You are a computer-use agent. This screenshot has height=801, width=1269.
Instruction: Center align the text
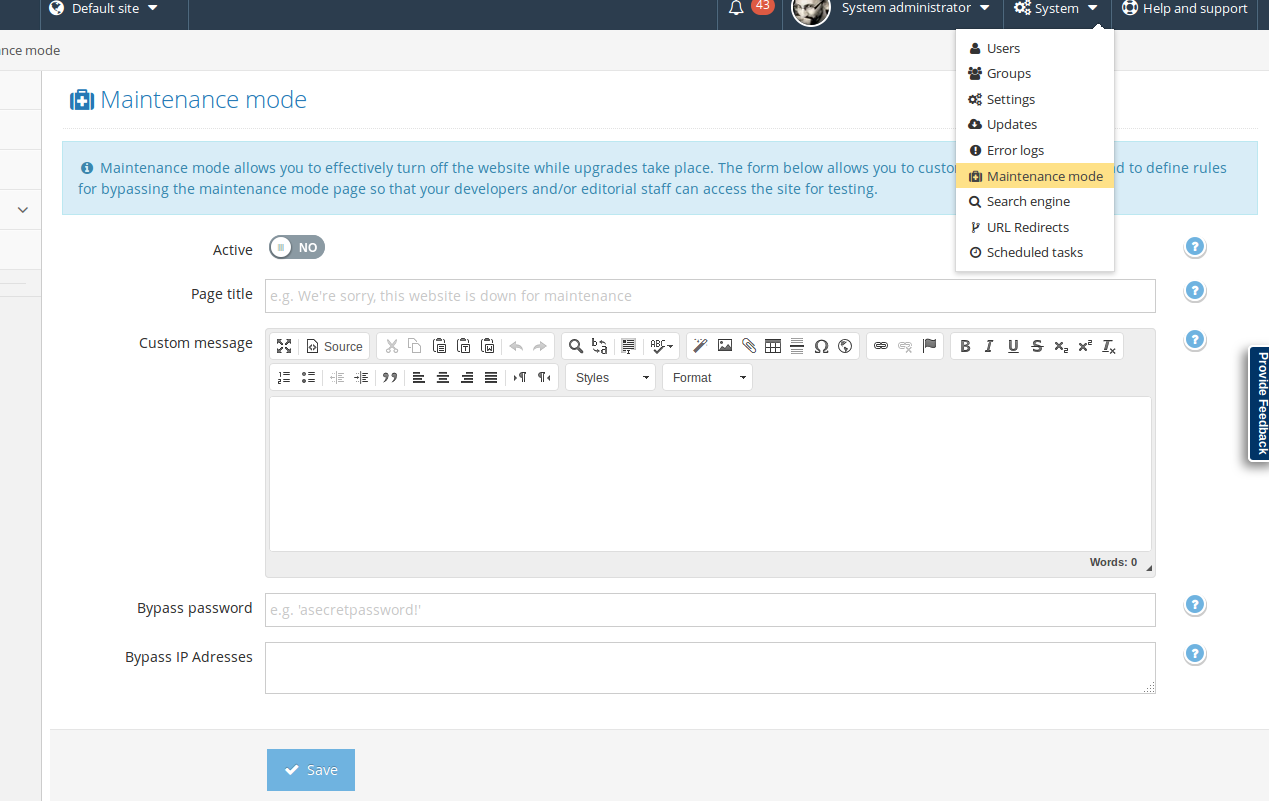pos(443,377)
